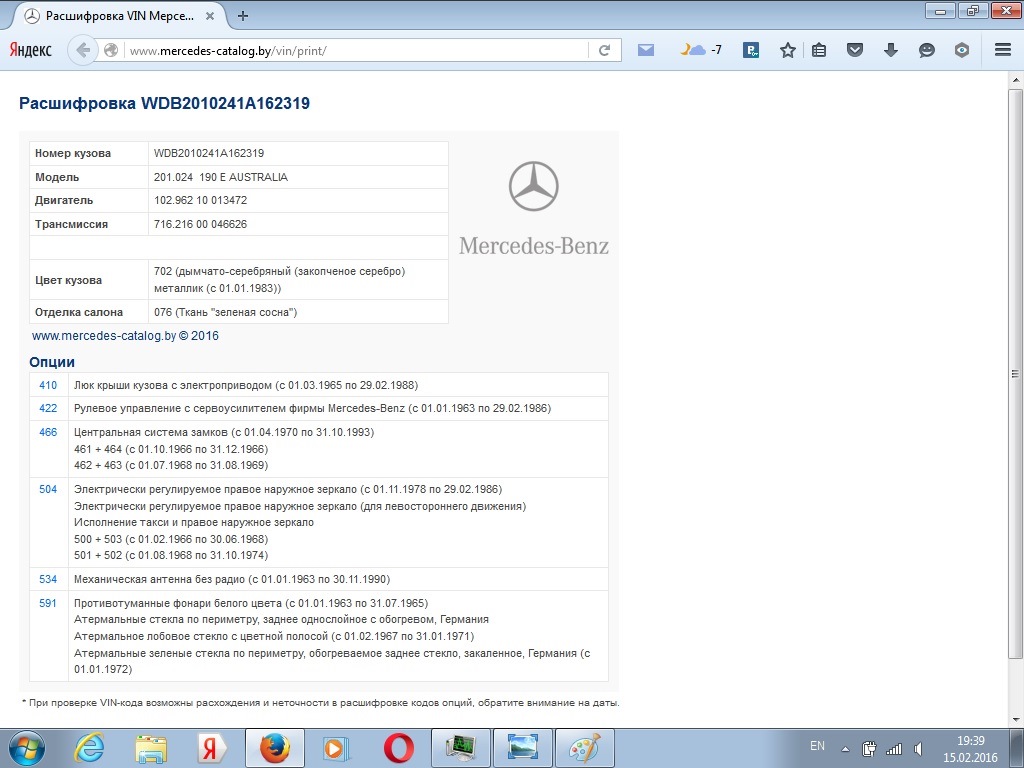Click the Опции section heading
The image size is (1024, 768).
pos(52,362)
